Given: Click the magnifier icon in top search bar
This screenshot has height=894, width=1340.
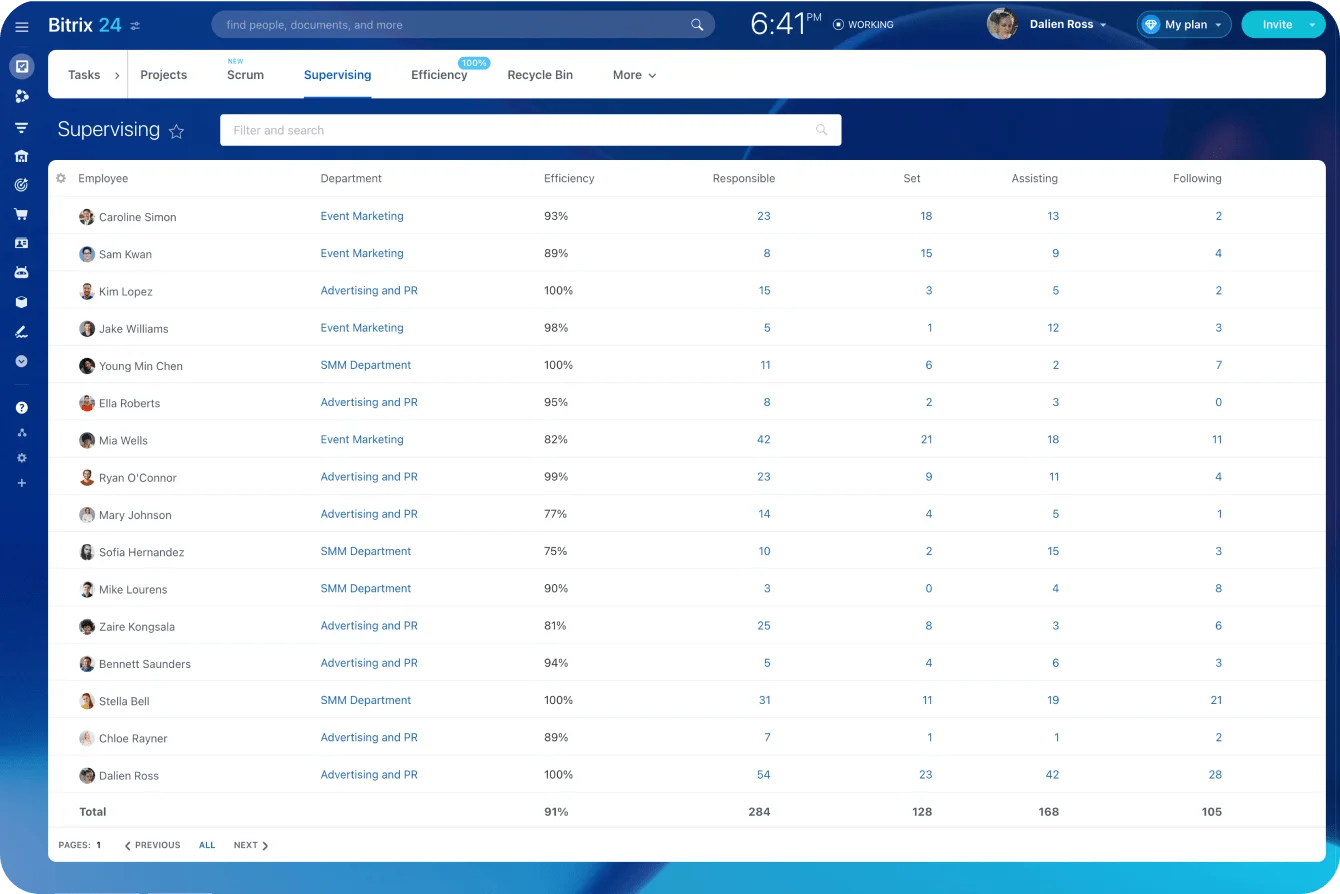Looking at the screenshot, I should click(x=697, y=25).
